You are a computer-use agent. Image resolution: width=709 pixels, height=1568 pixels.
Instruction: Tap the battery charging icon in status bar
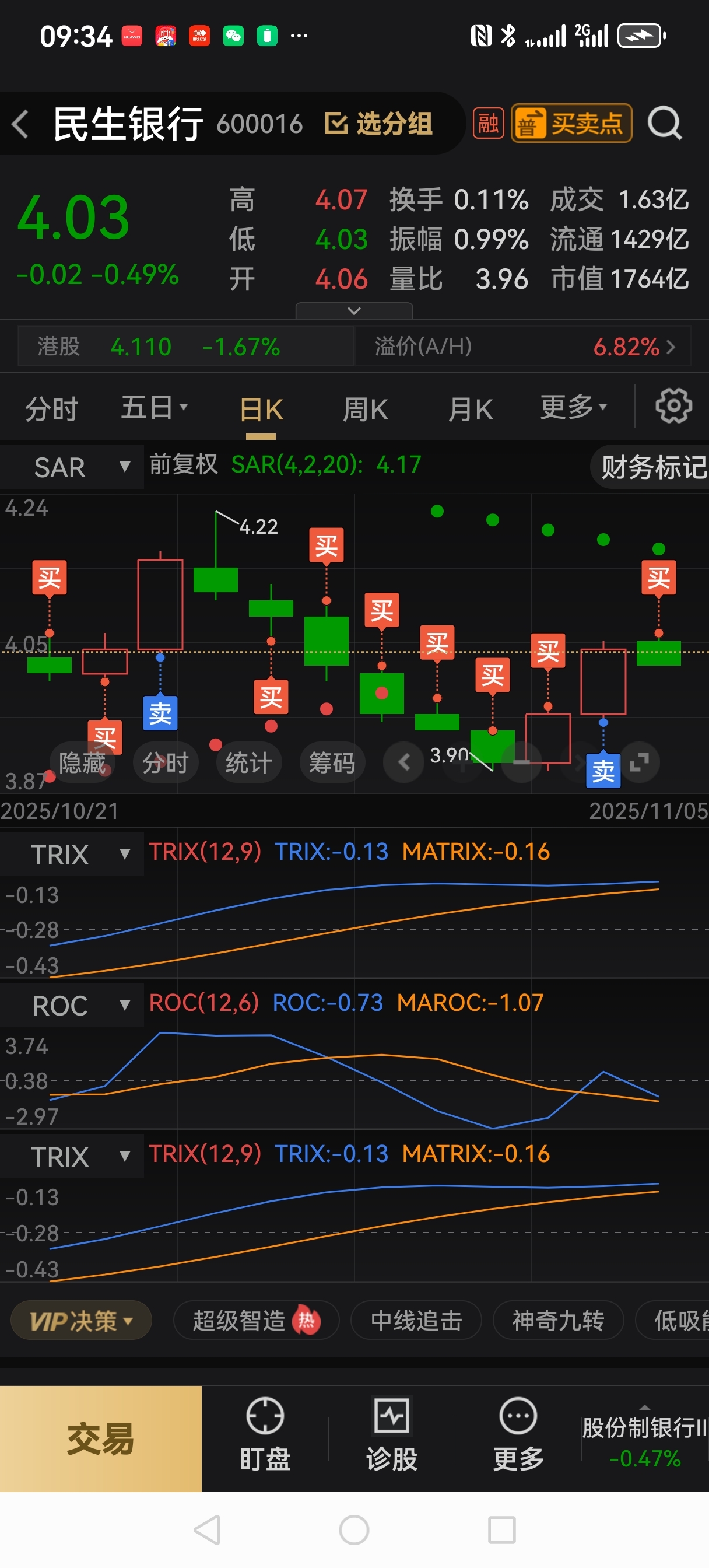pos(641,36)
